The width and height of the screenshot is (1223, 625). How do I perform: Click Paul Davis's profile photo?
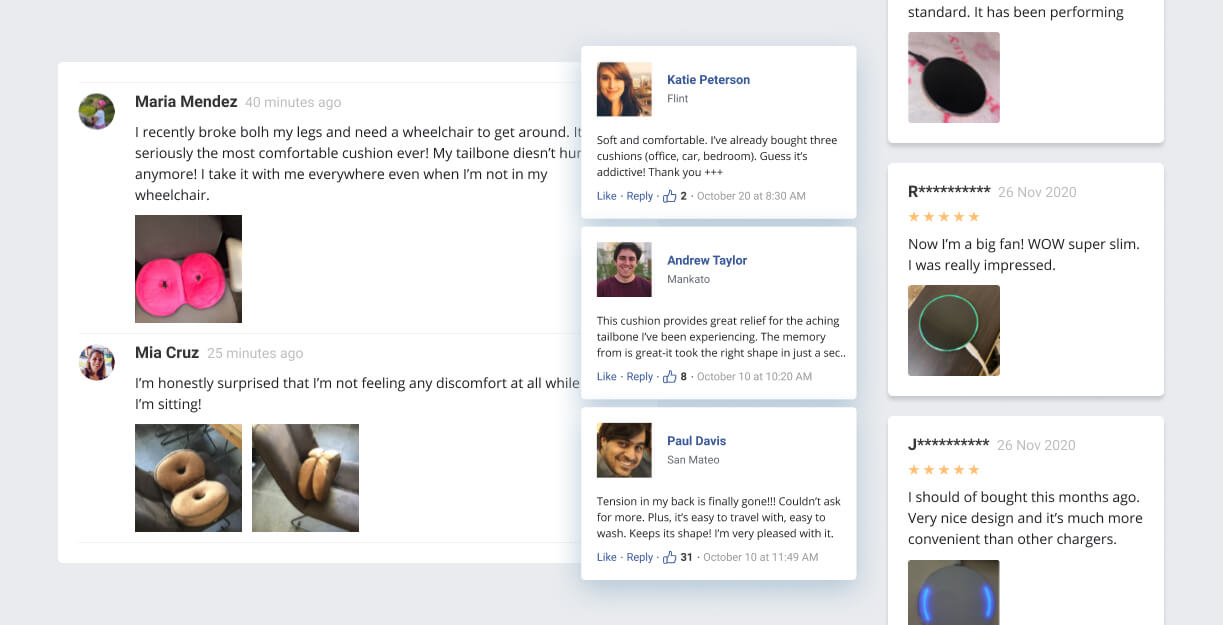(x=624, y=450)
